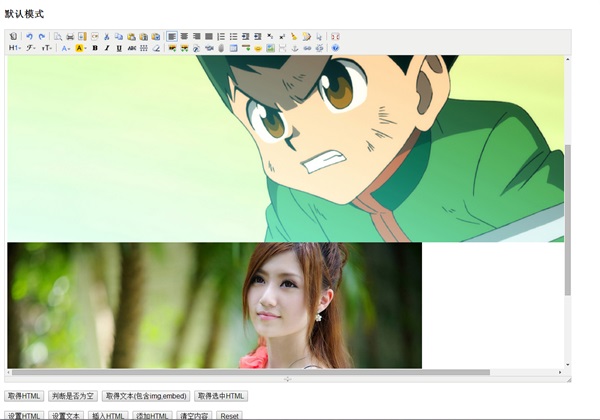Click the print icon

(x=70, y=36)
